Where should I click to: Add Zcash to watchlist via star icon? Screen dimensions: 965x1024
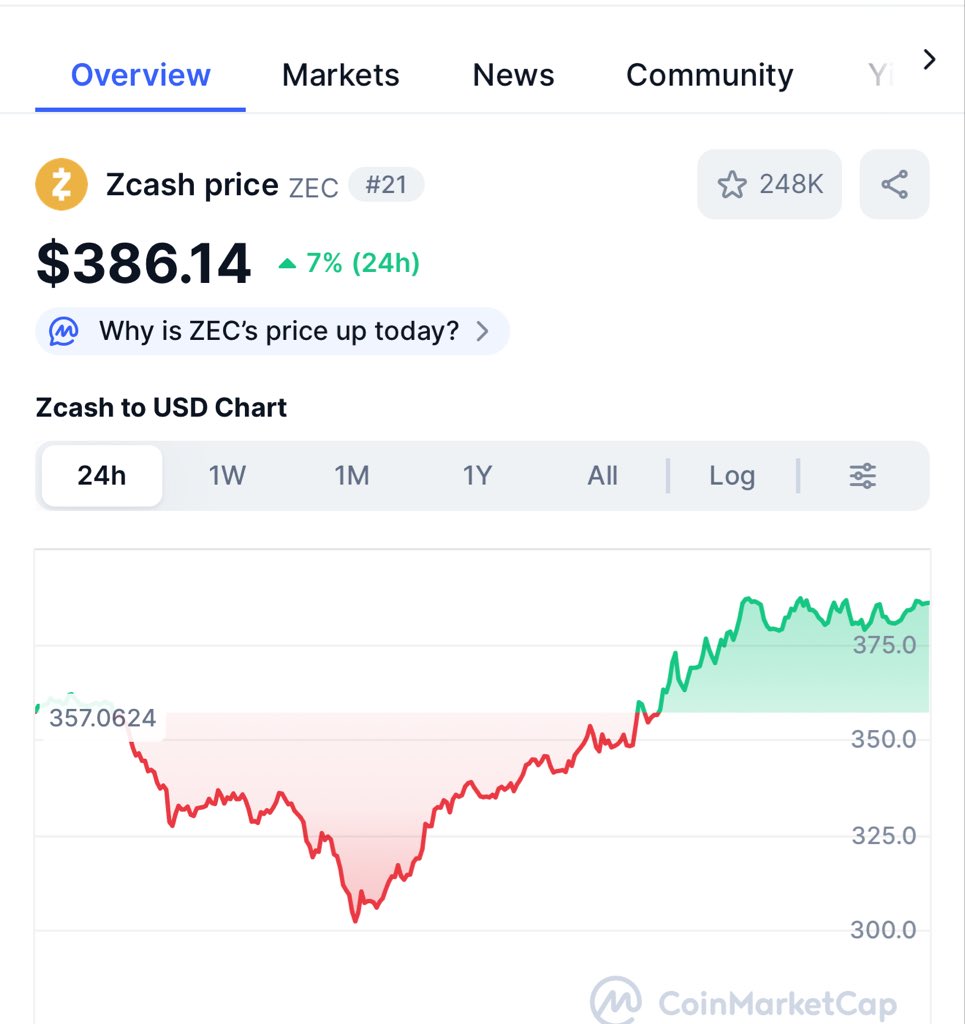click(732, 184)
